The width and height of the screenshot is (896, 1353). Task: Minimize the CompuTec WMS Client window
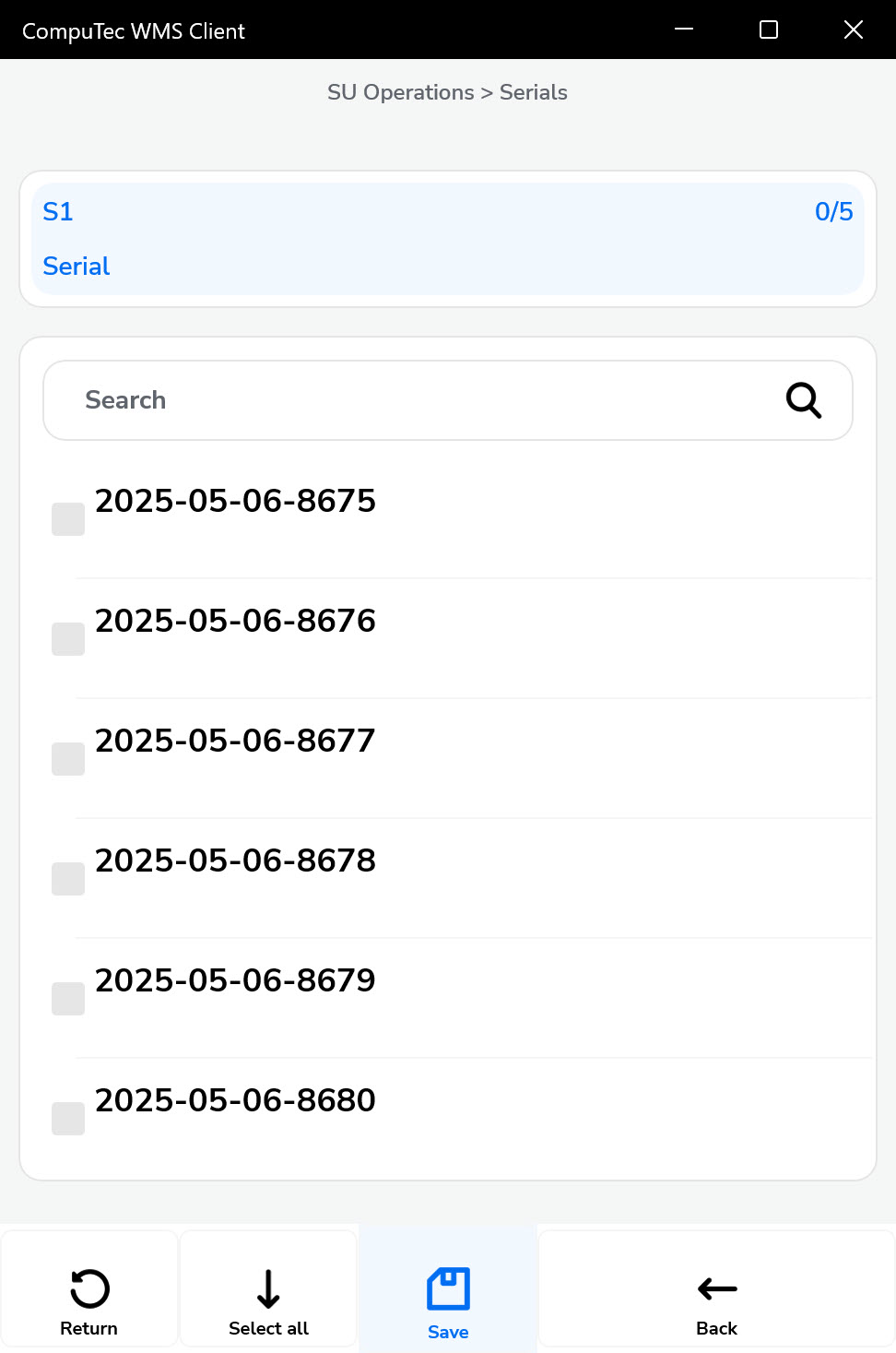(684, 30)
